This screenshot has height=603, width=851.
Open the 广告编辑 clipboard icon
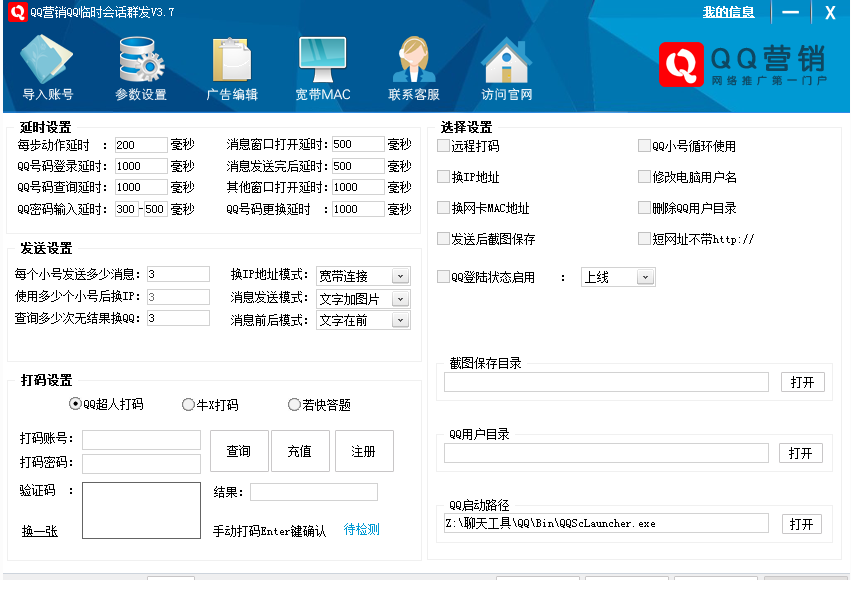click(x=232, y=67)
